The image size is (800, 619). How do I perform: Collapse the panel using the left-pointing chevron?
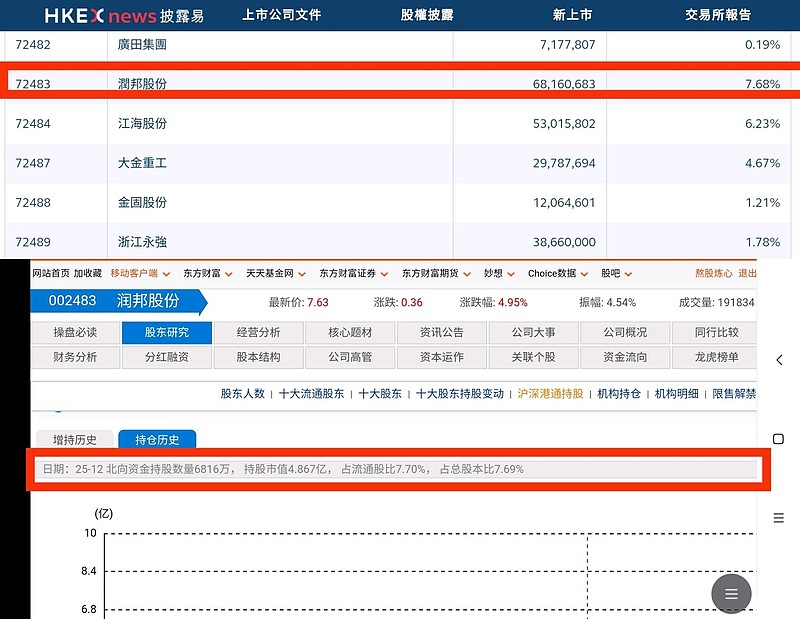point(781,358)
